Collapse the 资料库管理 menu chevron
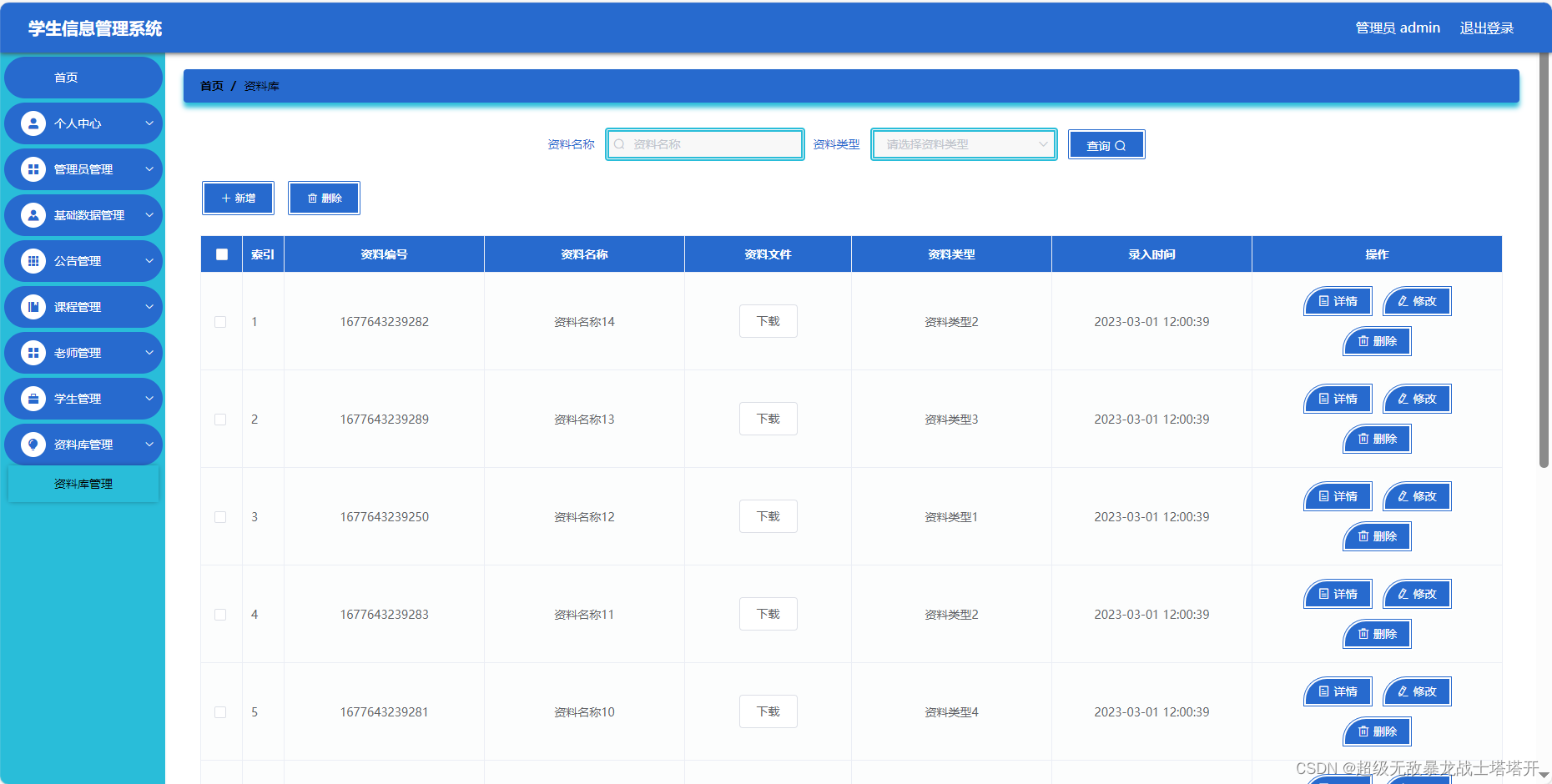The height and width of the screenshot is (784, 1552). (x=149, y=445)
